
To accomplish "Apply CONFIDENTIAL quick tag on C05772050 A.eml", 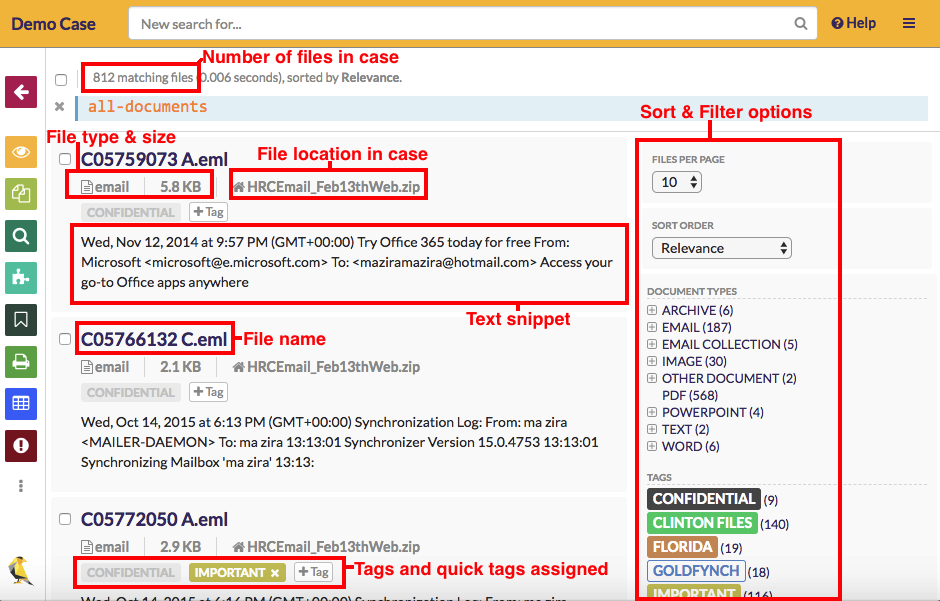I will (x=131, y=573).
